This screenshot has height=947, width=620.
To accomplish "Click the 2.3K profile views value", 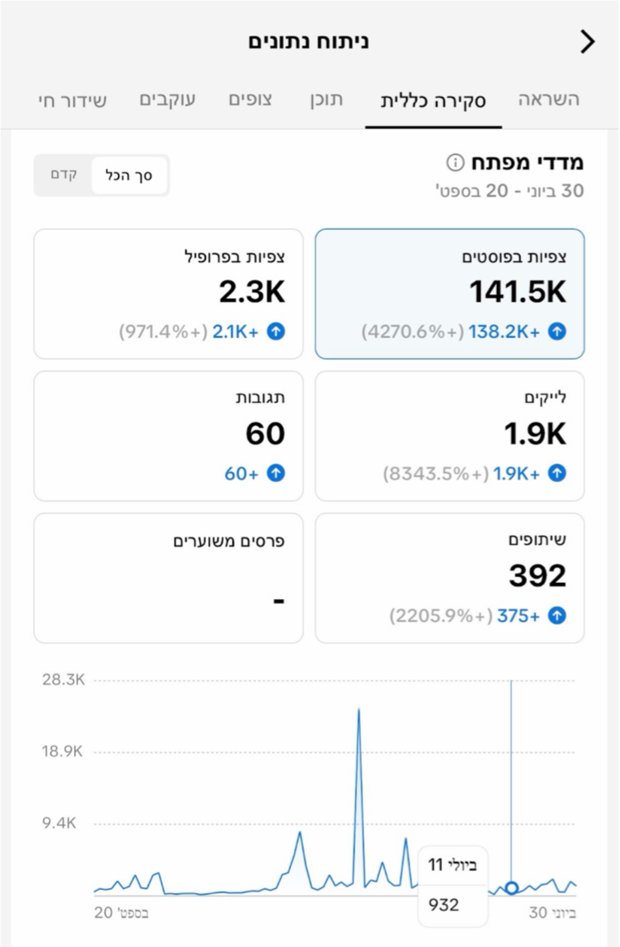I will [x=252, y=292].
